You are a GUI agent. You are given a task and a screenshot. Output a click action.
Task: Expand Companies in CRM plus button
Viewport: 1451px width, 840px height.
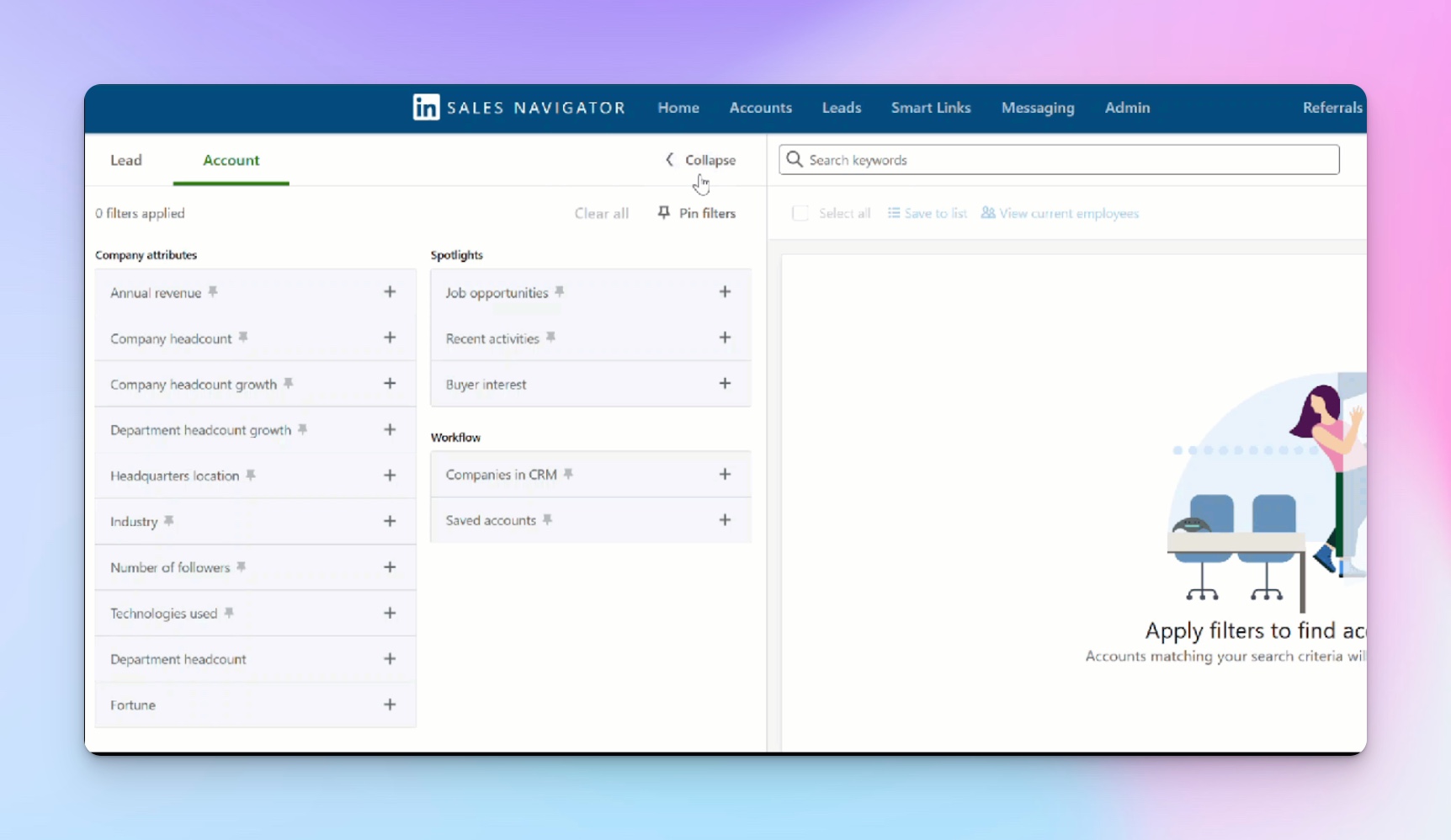click(x=725, y=474)
